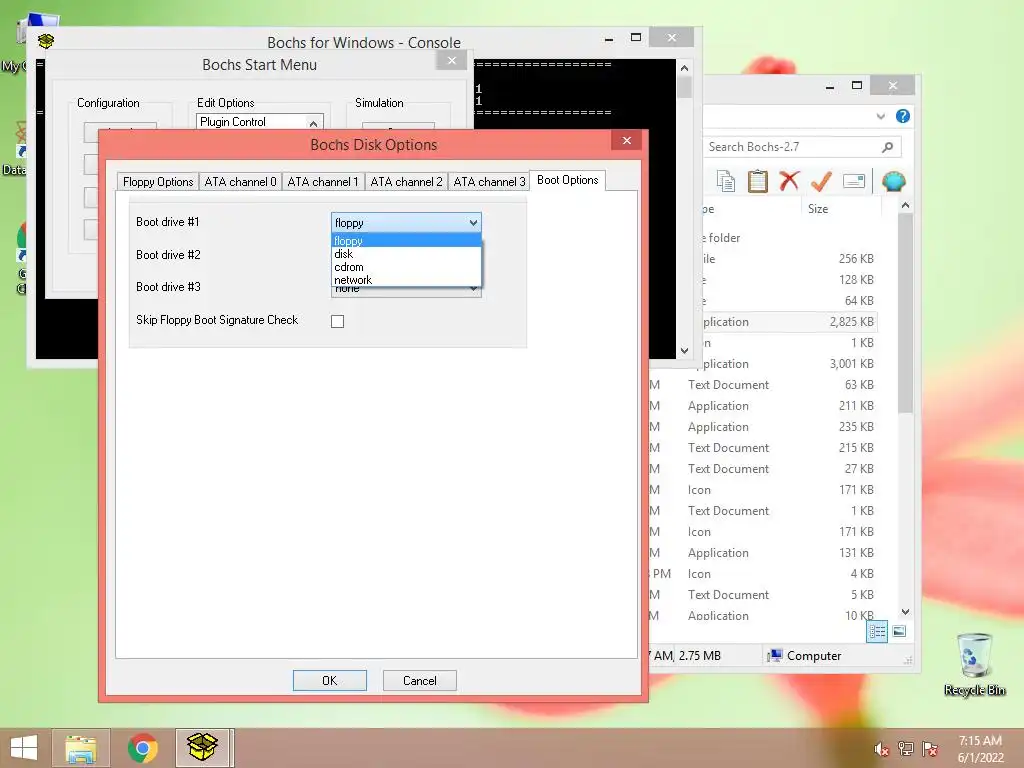Select floppy in the boot drive list
The height and width of the screenshot is (768, 1024).
(x=406, y=241)
